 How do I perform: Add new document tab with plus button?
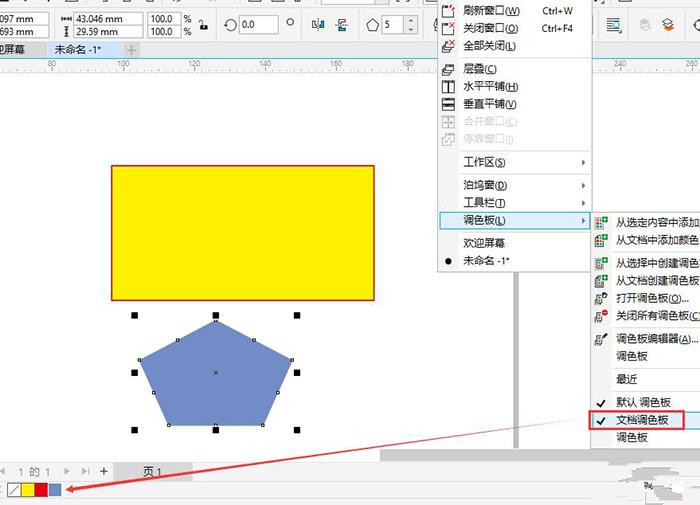(131, 50)
